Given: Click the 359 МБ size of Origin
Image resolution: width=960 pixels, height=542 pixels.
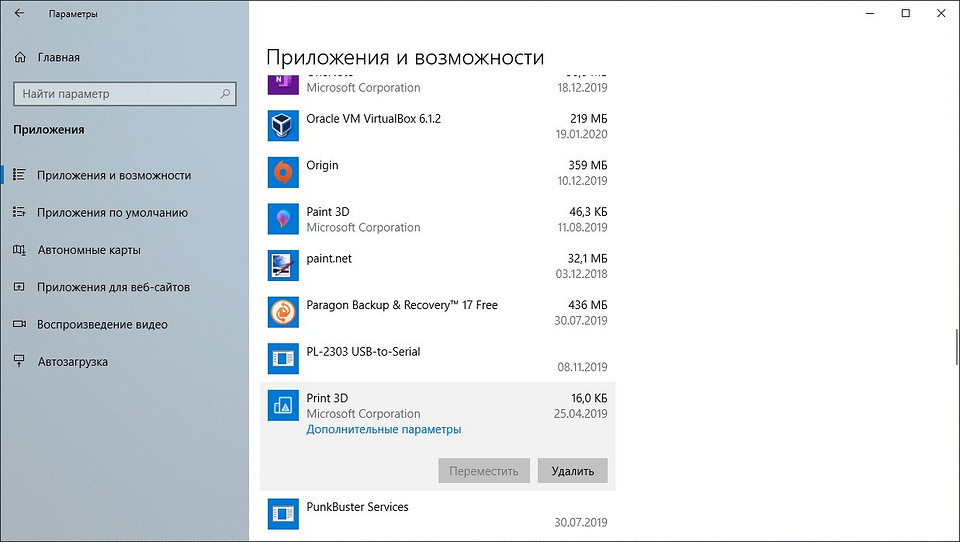Looking at the screenshot, I should tap(588, 165).
